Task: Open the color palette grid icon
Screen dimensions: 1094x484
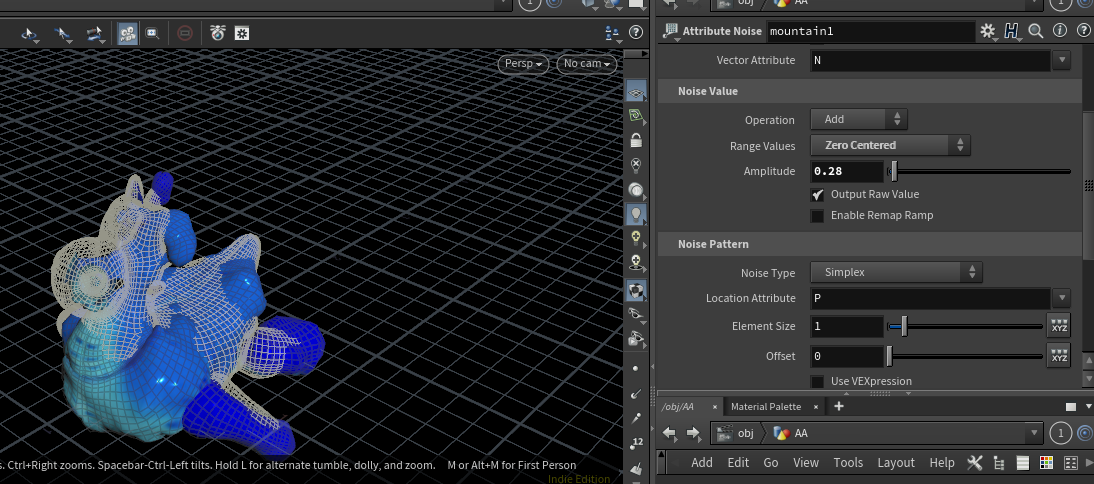Action: (x=1047, y=463)
